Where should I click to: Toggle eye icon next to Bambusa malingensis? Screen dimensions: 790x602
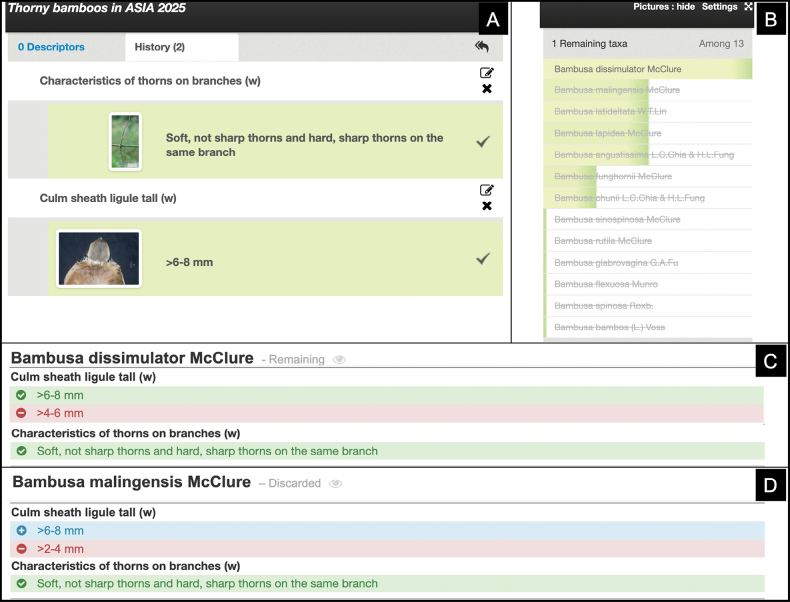pyautogui.click(x=336, y=484)
